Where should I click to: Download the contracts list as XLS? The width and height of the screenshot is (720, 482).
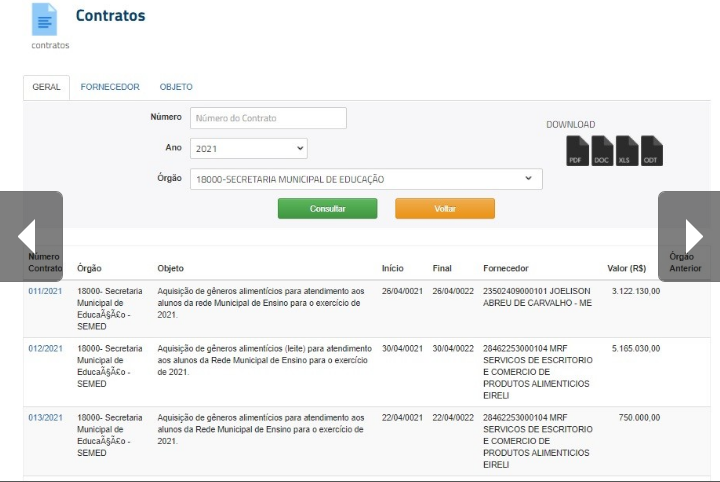pyautogui.click(x=627, y=151)
